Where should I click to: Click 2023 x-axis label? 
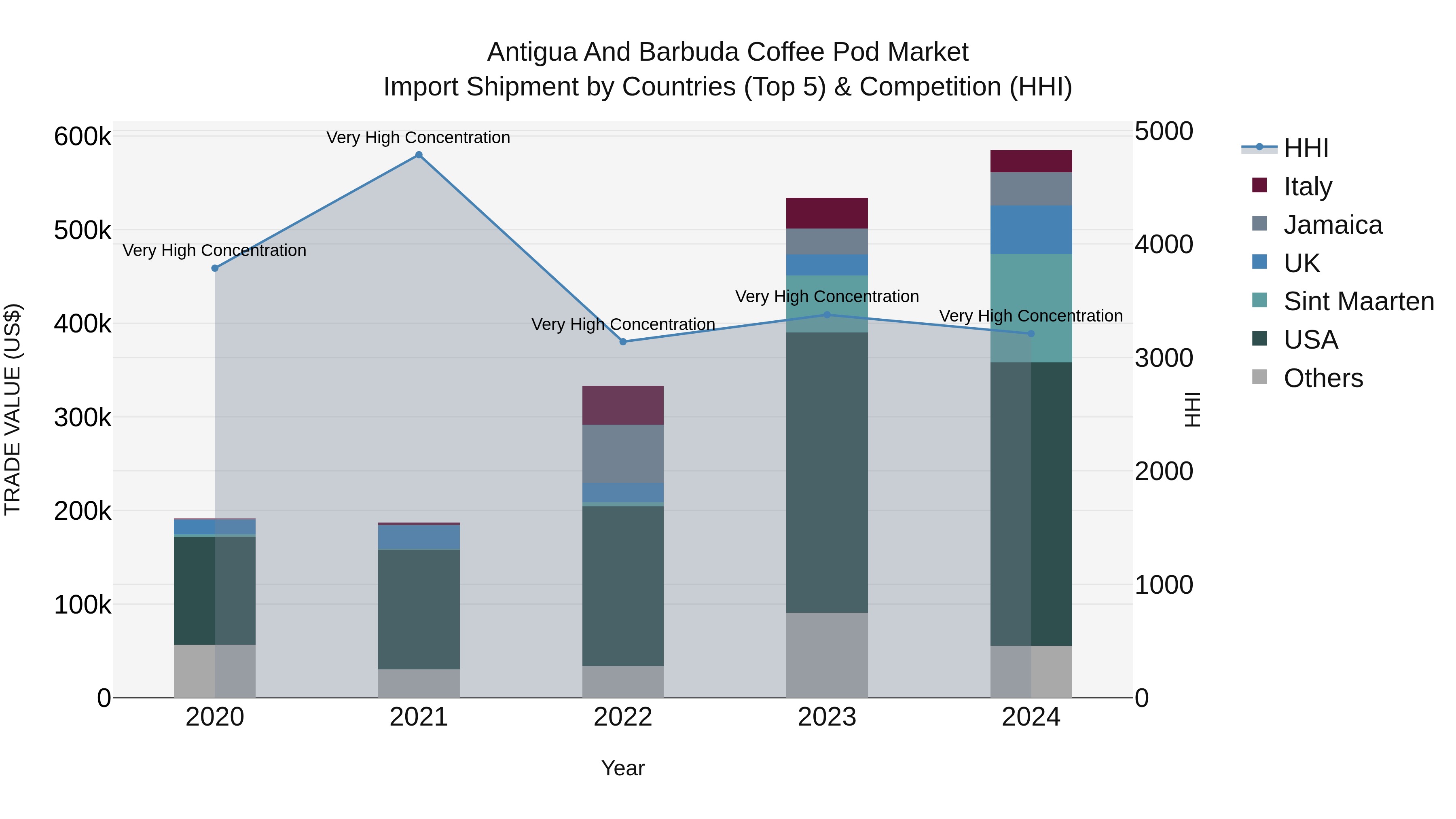tap(827, 717)
